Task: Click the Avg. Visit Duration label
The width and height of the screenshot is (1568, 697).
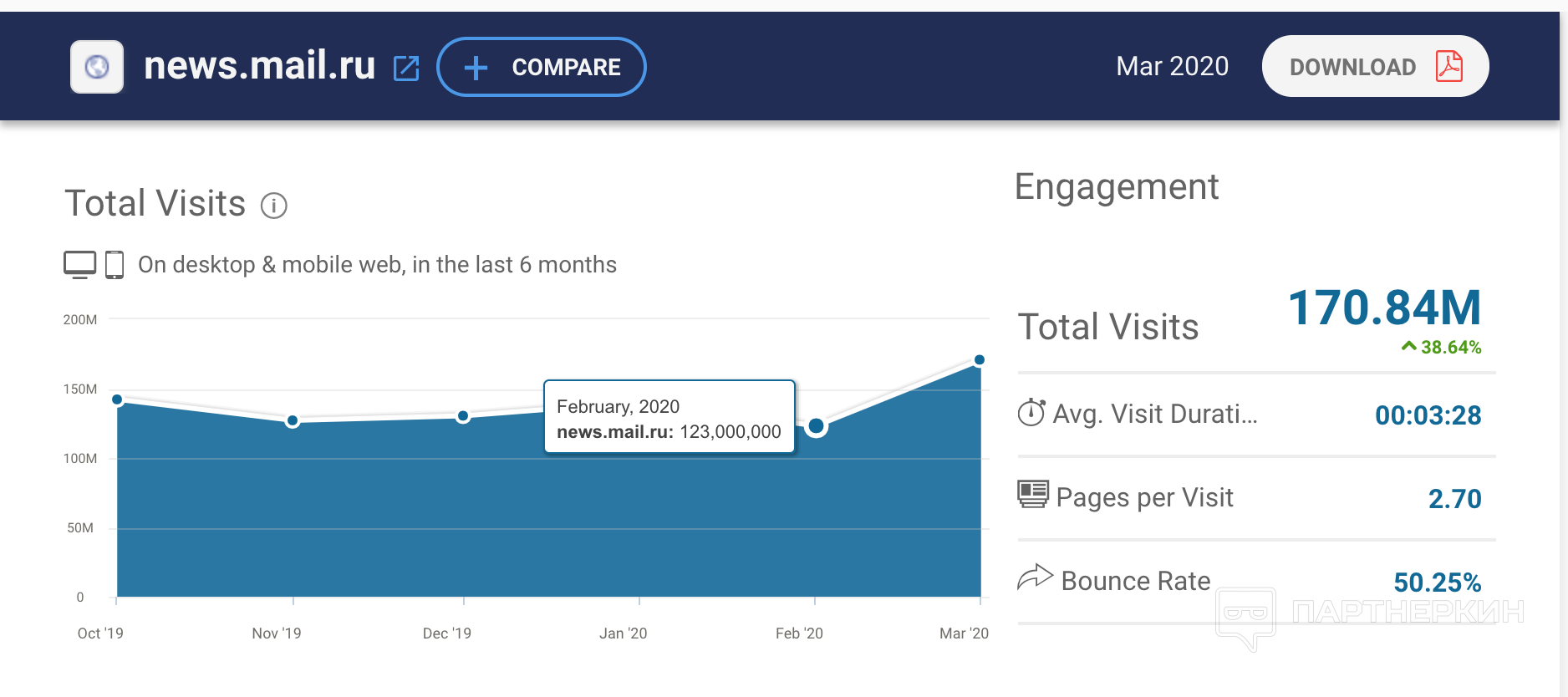Action: (1155, 414)
